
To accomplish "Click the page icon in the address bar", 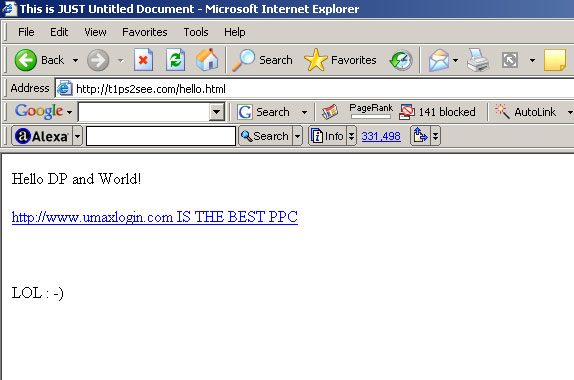I will pyautogui.click(x=64, y=89).
